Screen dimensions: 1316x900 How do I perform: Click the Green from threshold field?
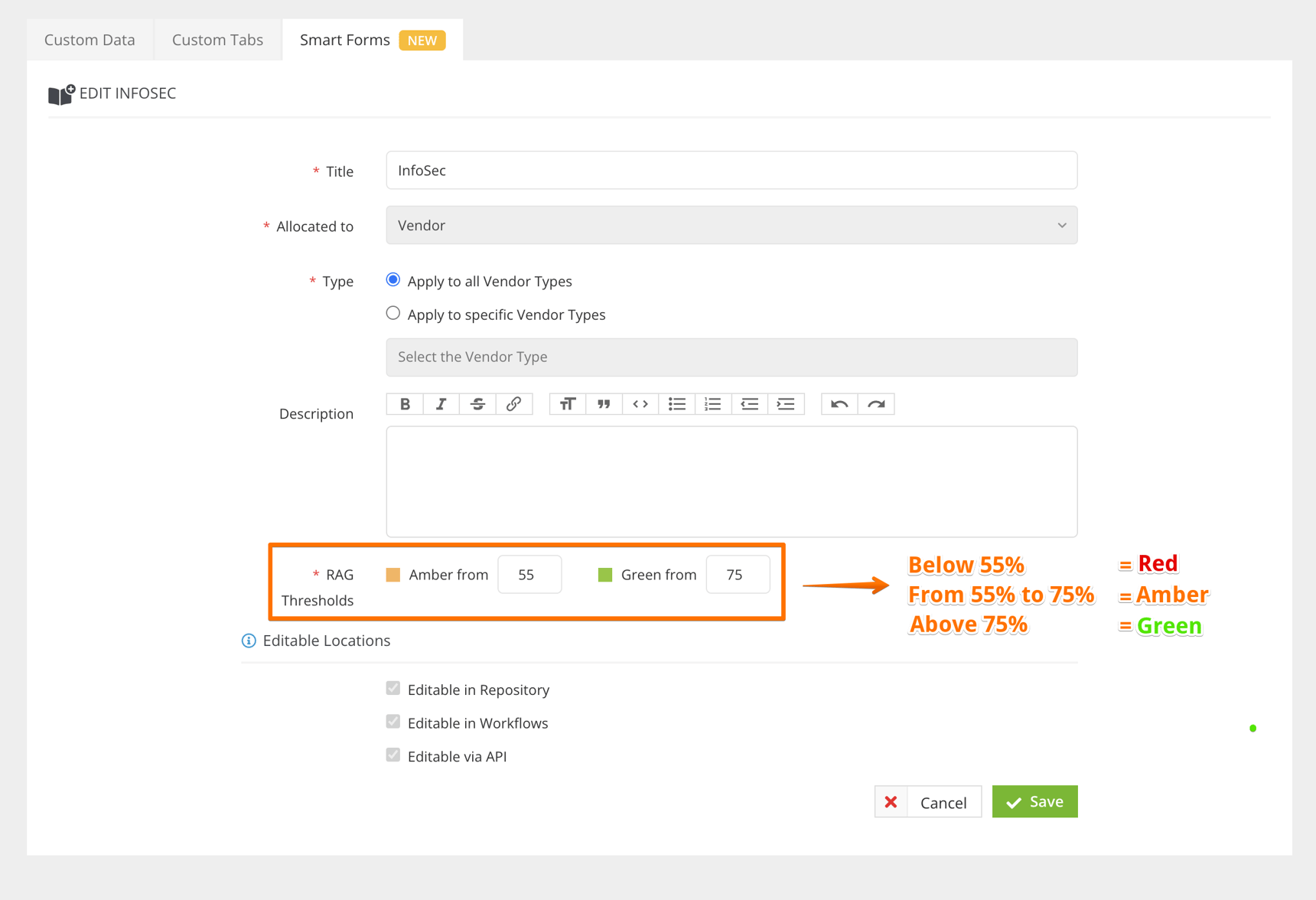(737, 575)
